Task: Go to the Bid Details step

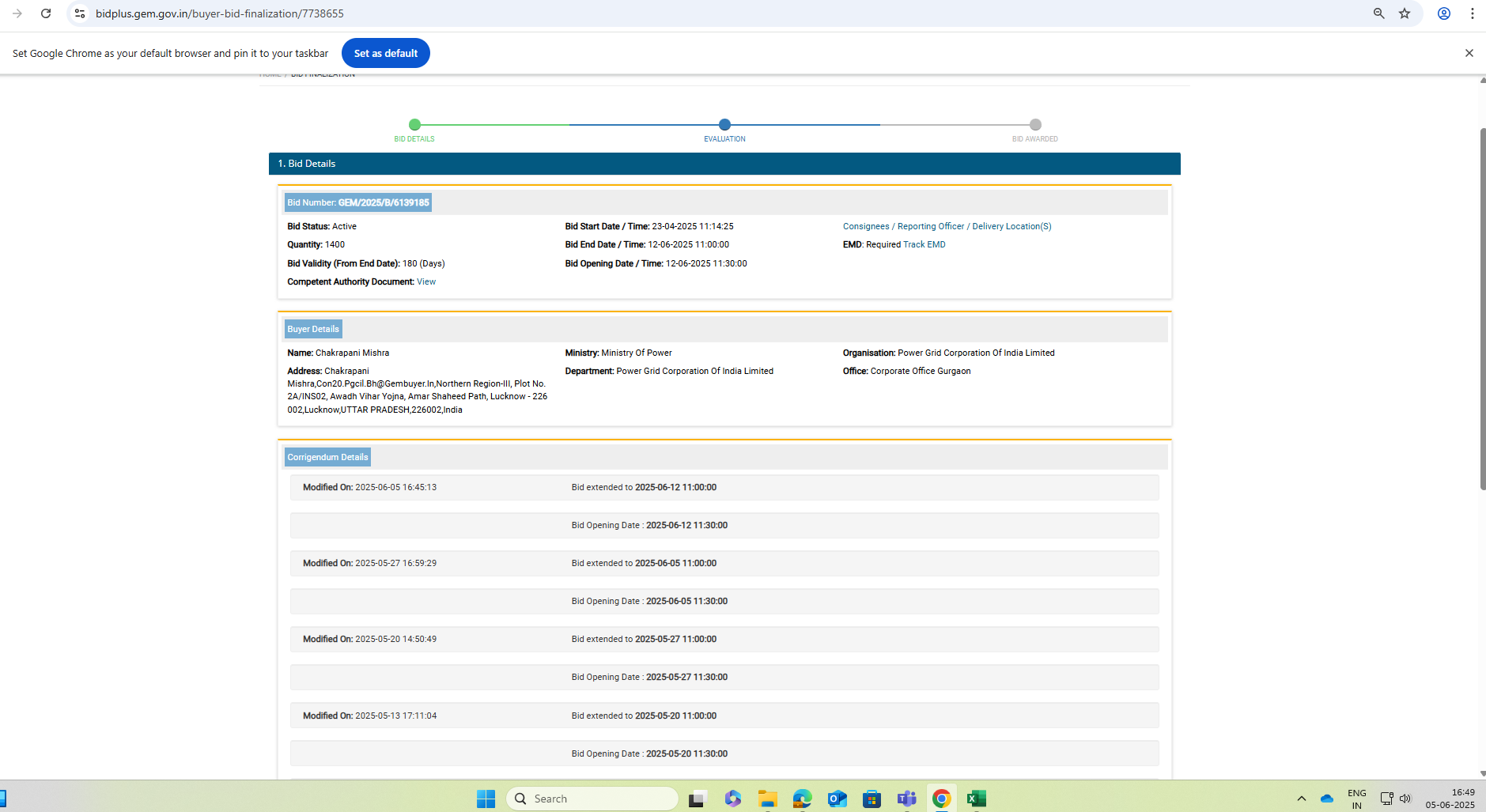Action: coord(414,124)
